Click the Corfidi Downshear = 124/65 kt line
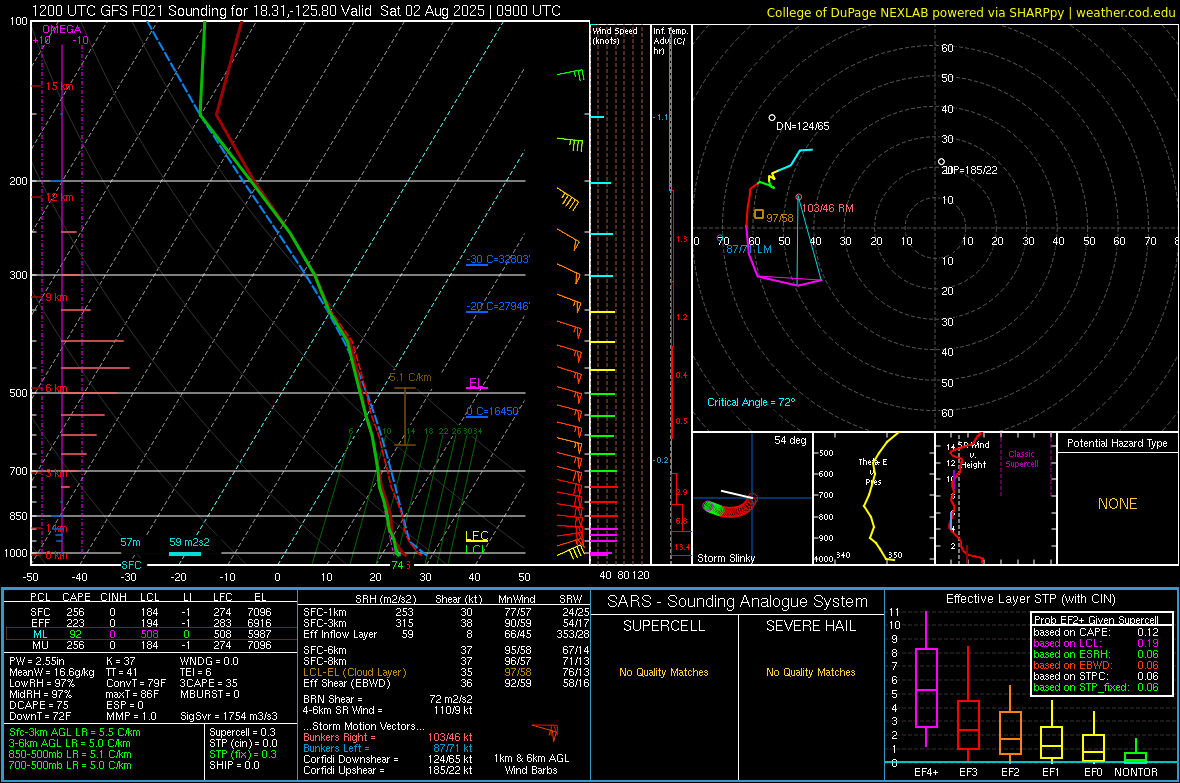 pyautogui.click(x=388, y=759)
